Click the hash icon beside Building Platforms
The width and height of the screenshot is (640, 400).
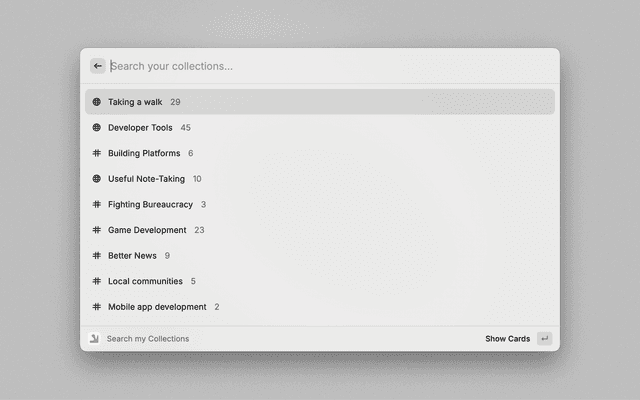point(97,153)
